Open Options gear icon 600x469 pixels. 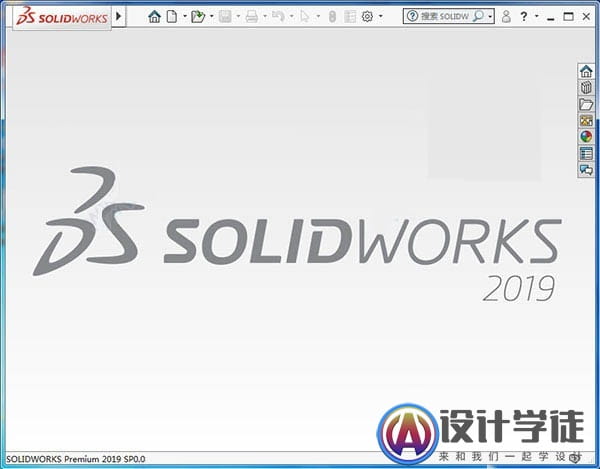367,16
